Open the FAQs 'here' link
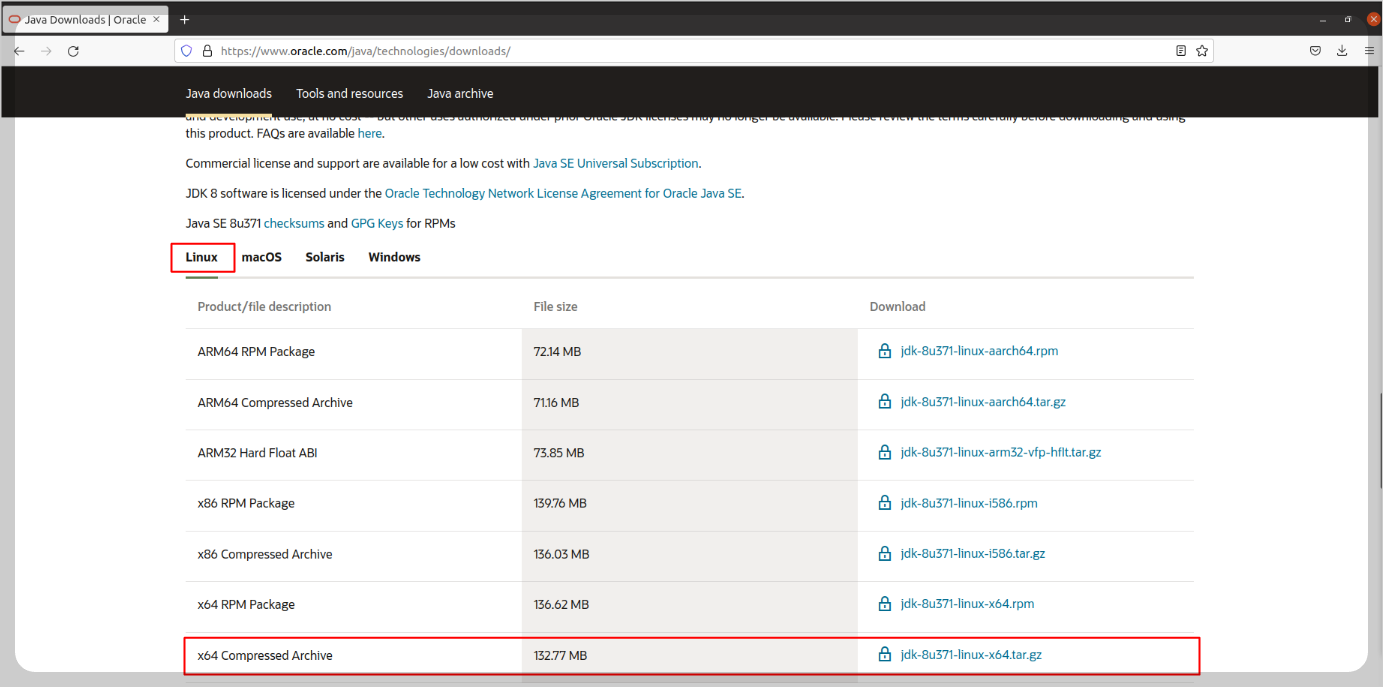The image size is (1383, 687). pyautogui.click(x=369, y=133)
